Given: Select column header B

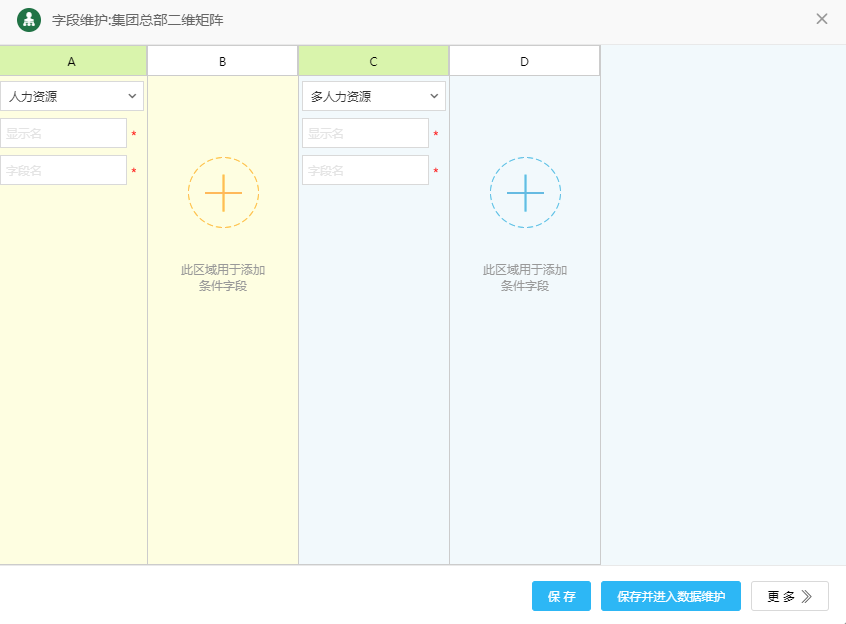Looking at the screenshot, I should pos(222,61).
